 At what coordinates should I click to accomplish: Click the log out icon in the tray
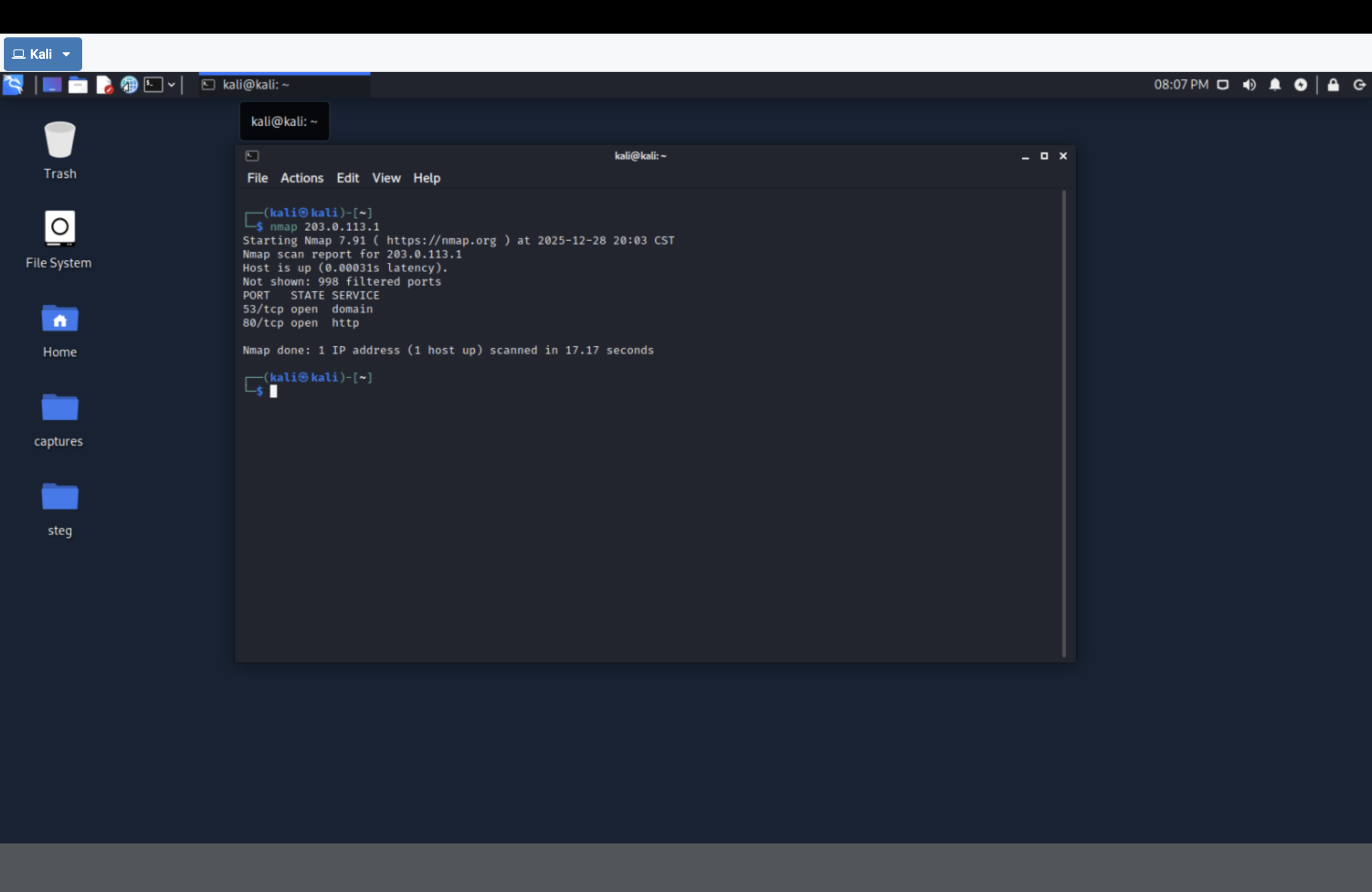(x=1359, y=85)
